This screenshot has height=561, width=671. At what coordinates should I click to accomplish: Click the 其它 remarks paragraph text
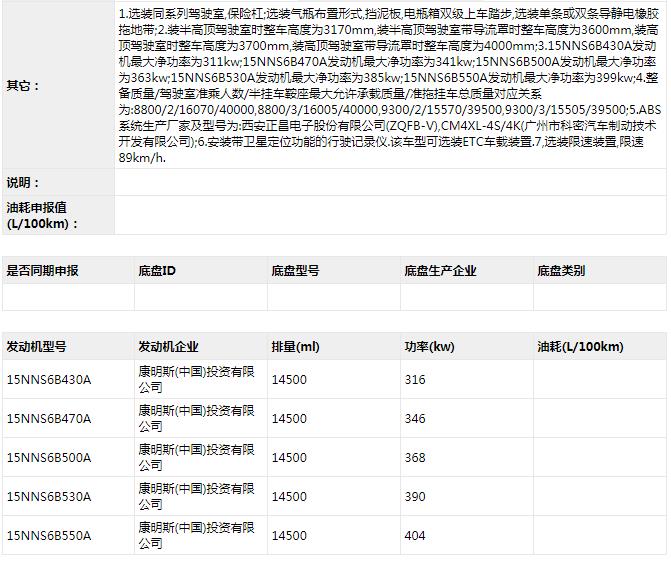[389, 86]
